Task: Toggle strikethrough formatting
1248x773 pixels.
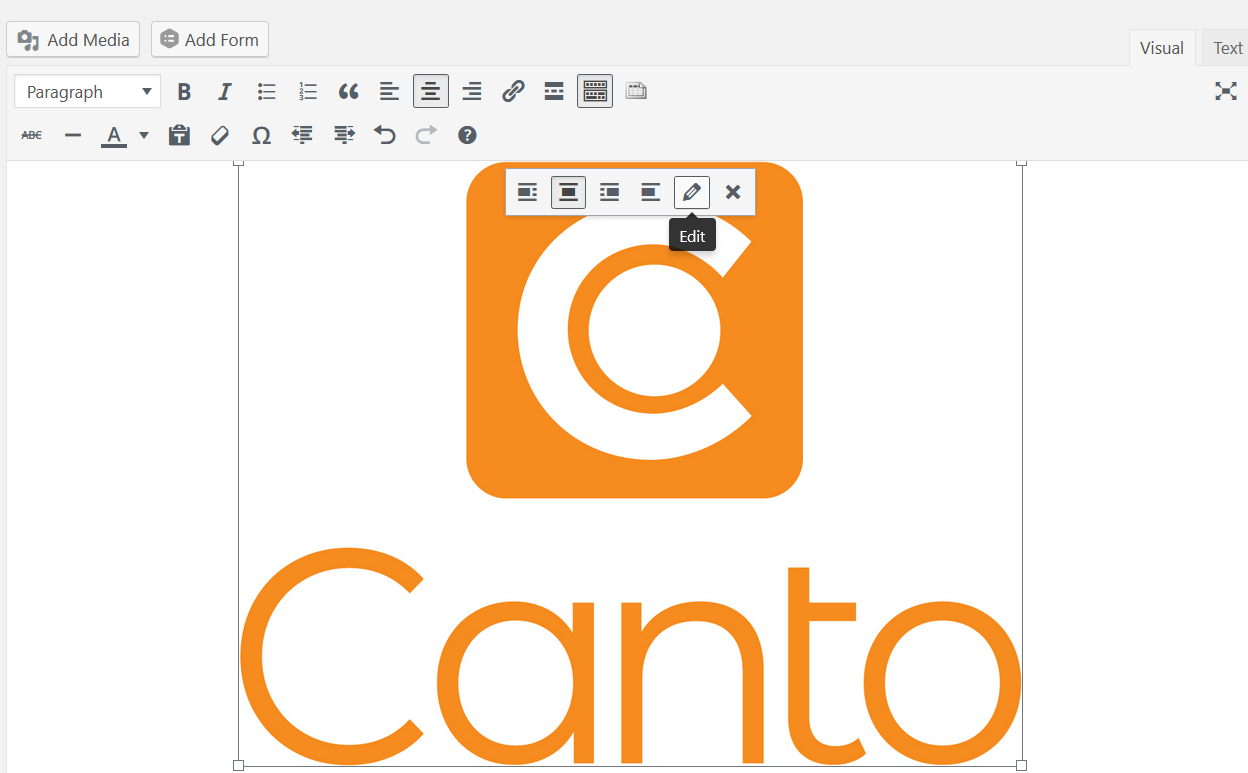Action: point(32,135)
